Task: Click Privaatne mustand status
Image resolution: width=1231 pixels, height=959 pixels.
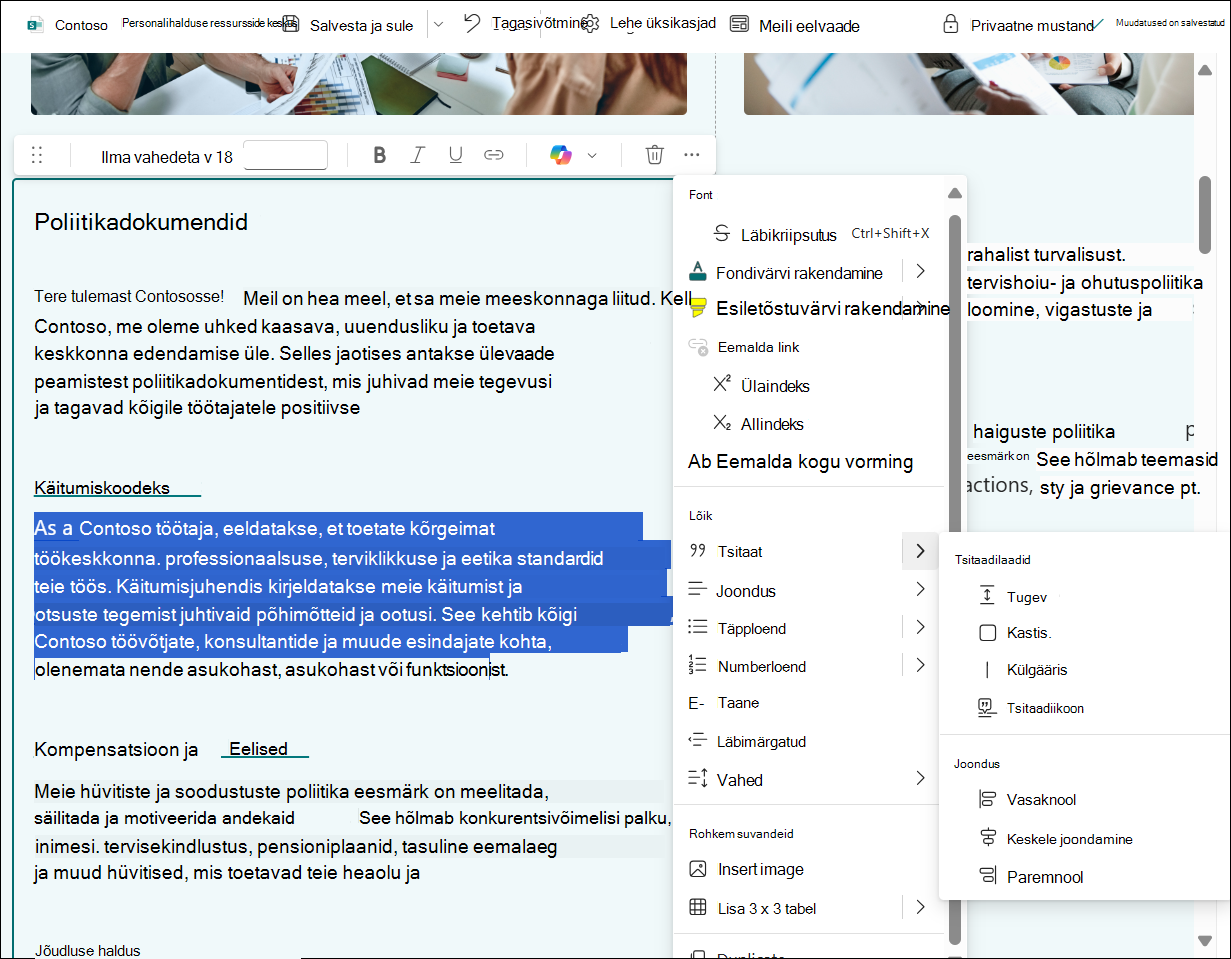Action: 1019,25
